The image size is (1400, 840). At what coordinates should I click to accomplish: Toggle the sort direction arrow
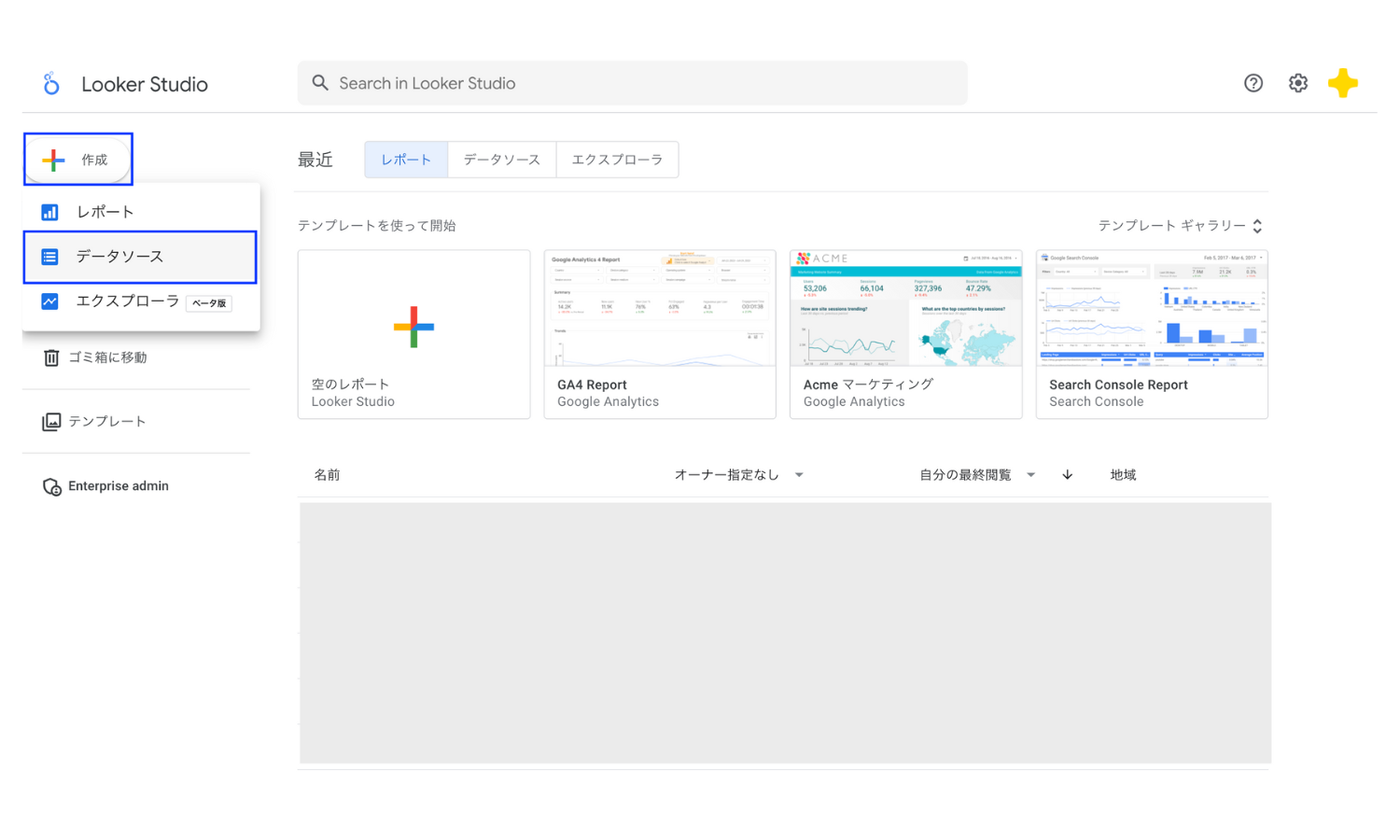point(1067,474)
